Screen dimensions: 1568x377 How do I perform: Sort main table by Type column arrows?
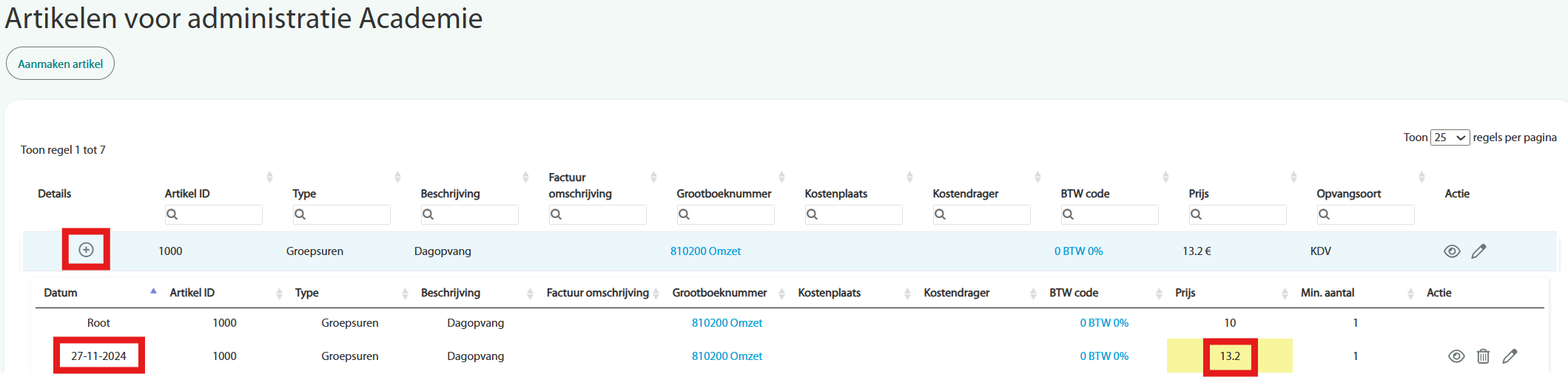click(397, 177)
